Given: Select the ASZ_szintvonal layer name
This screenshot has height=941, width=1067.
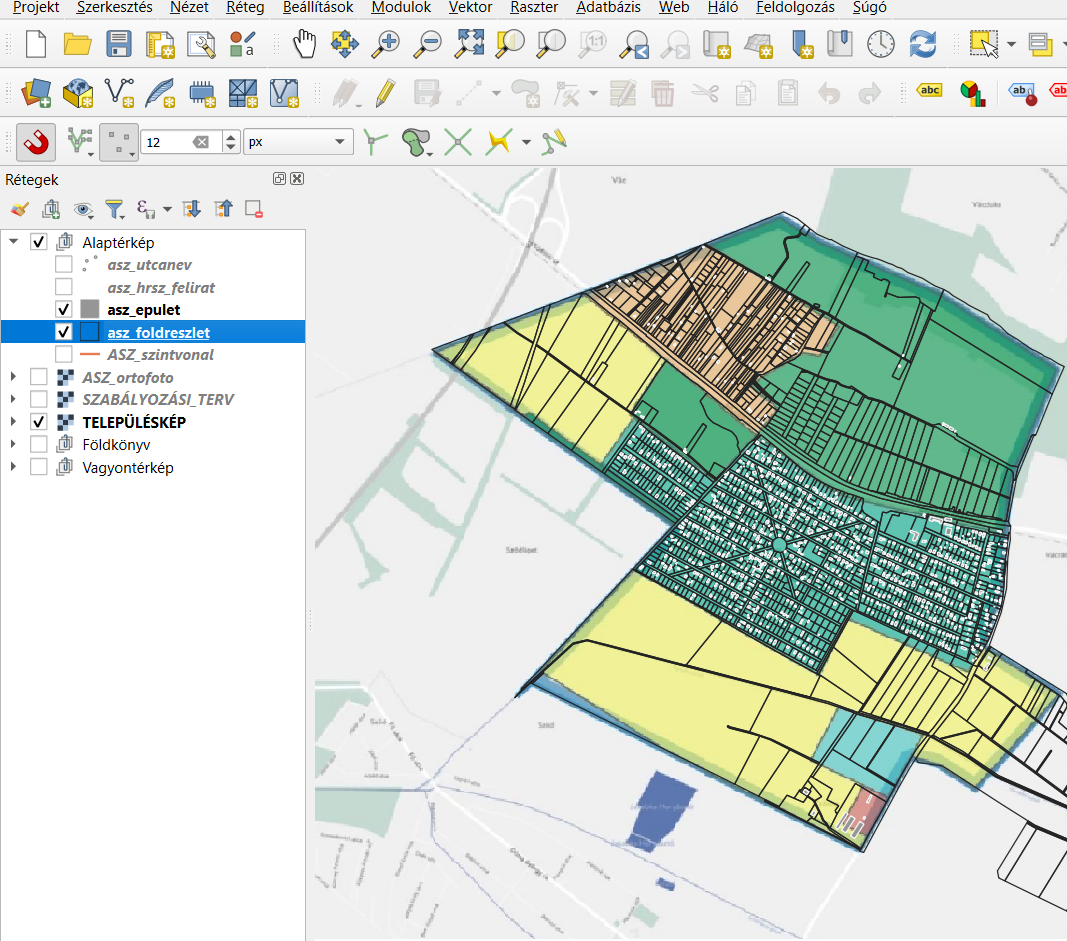Looking at the screenshot, I should pyautogui.click(x=160, y=355).
